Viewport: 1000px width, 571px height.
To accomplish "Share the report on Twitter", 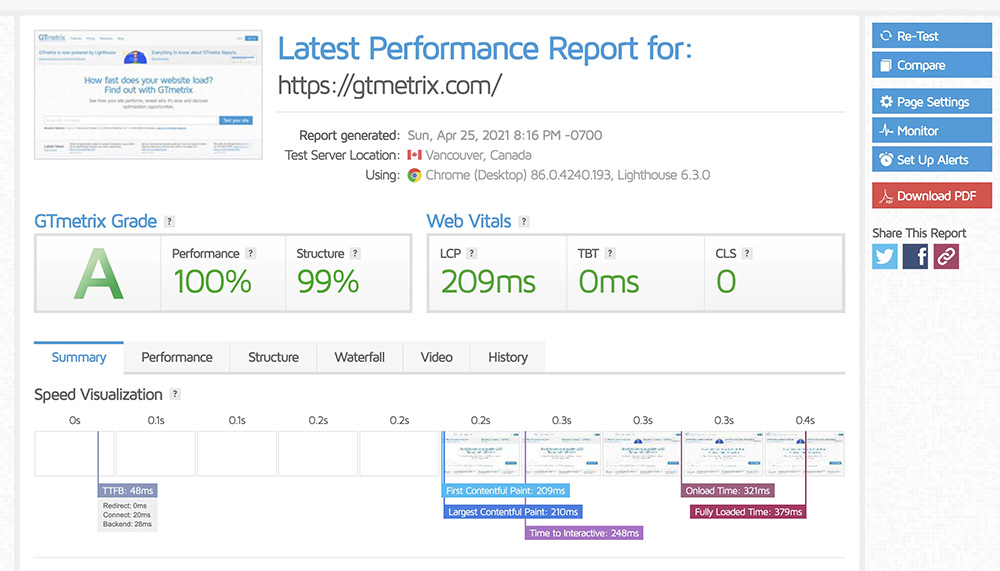I will 885,256.
